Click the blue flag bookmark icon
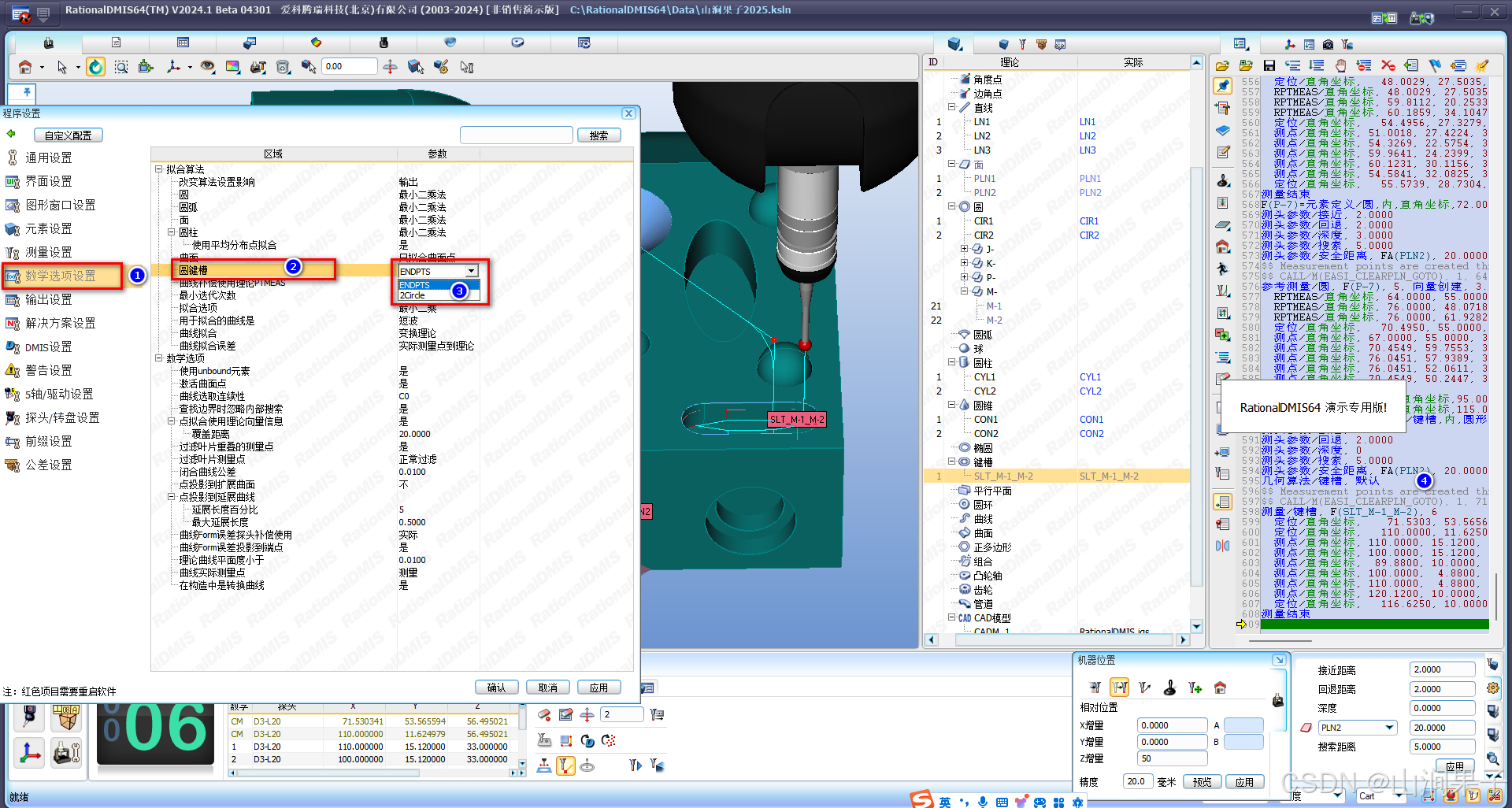Image resolution: width=1512 pixels, height=808 pixels. 1435,66
